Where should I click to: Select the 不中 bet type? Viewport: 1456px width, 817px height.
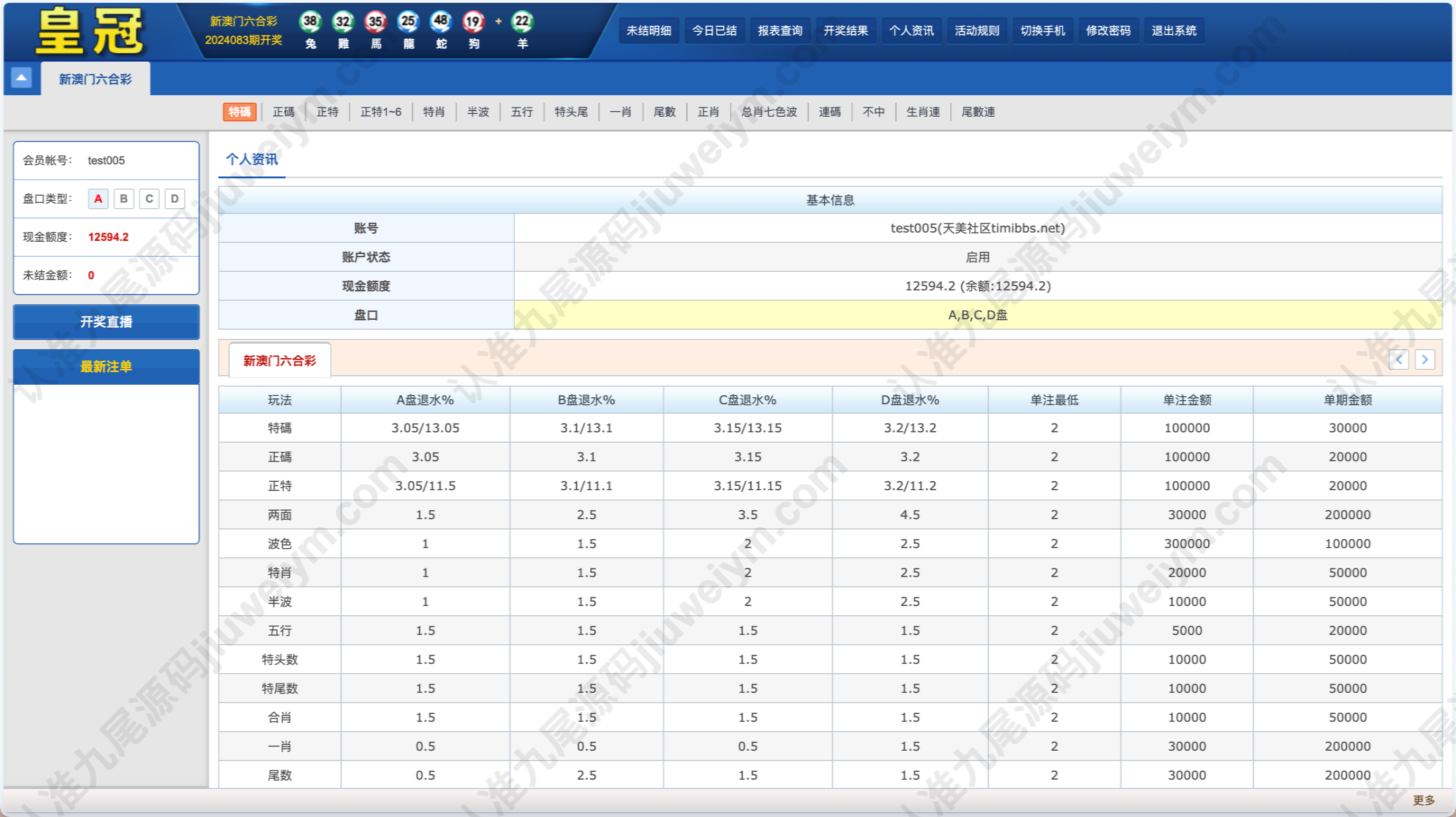click(x=874, y=112)
